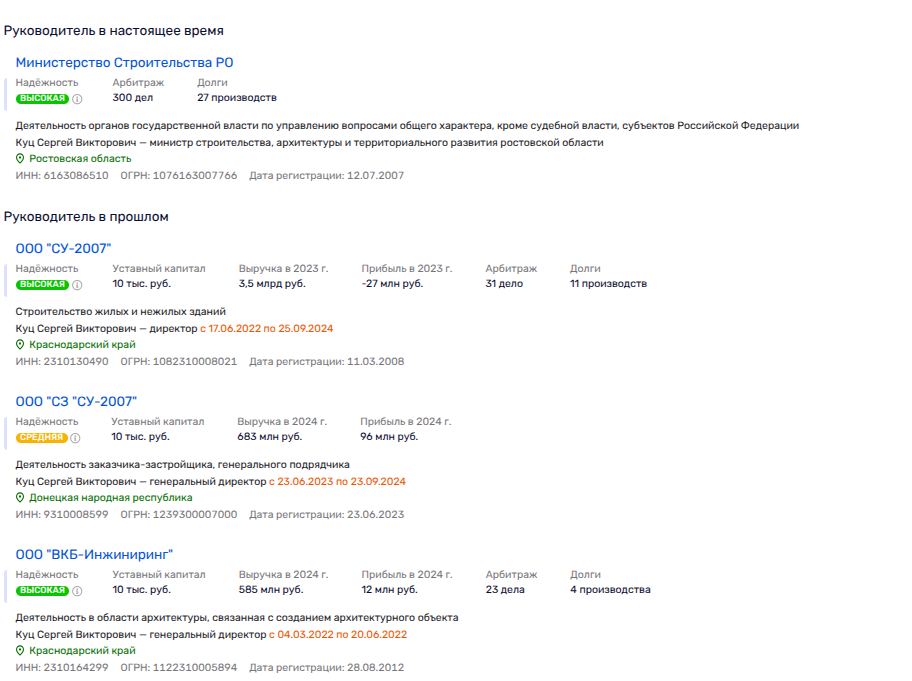Click location pin next to Донецкая народная республика

coord(21,498)
